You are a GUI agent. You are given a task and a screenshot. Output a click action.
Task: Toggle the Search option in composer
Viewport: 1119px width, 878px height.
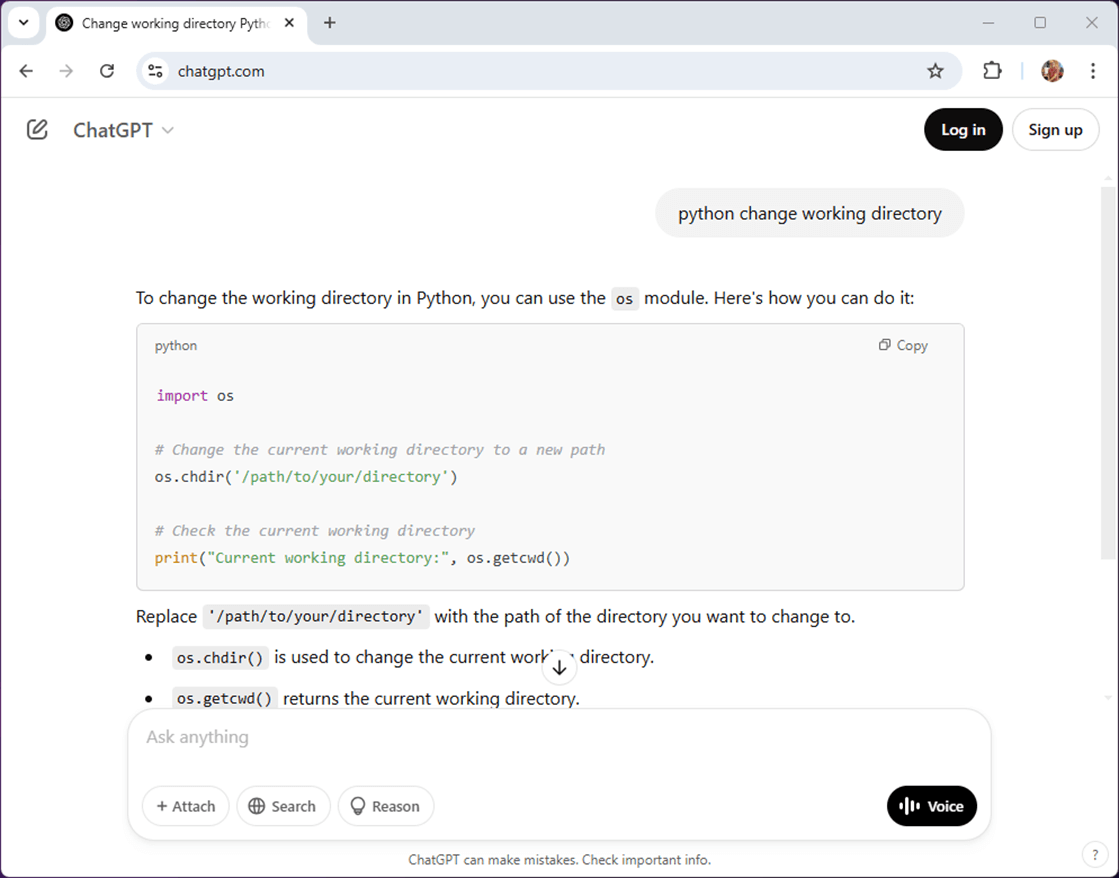click(x=283, y=806)
